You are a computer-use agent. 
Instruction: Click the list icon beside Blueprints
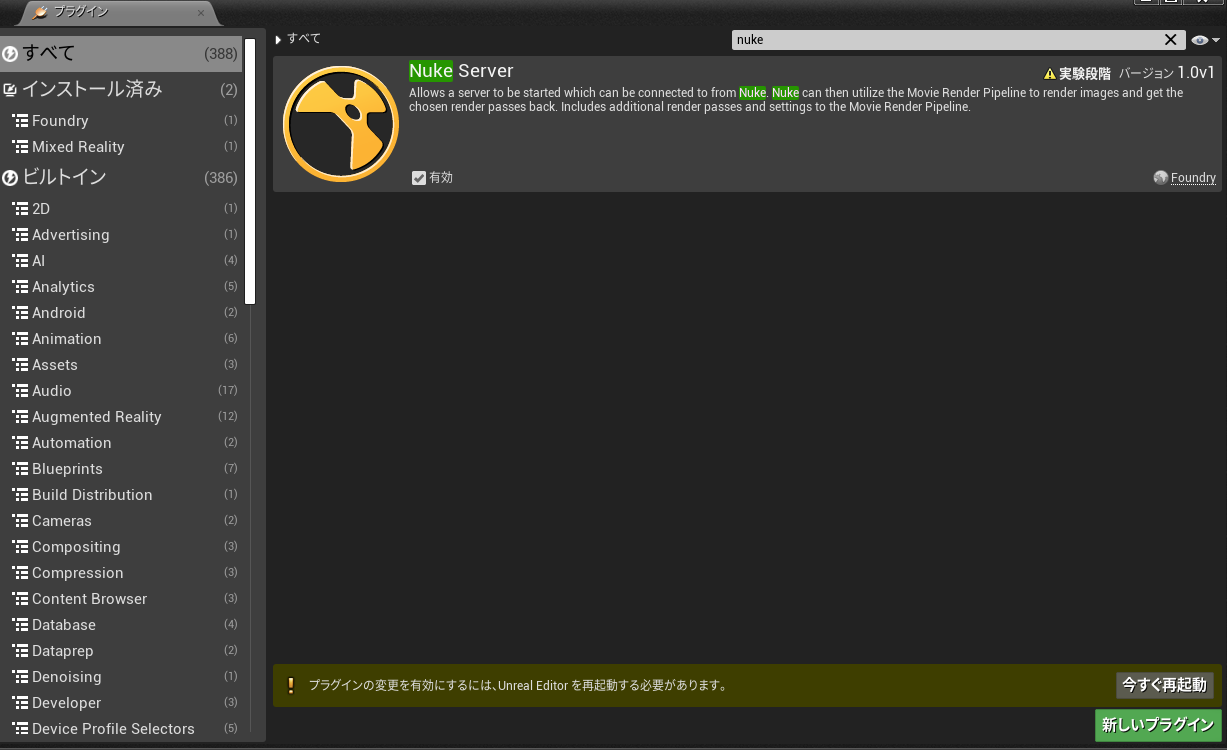tap(20, 469)
